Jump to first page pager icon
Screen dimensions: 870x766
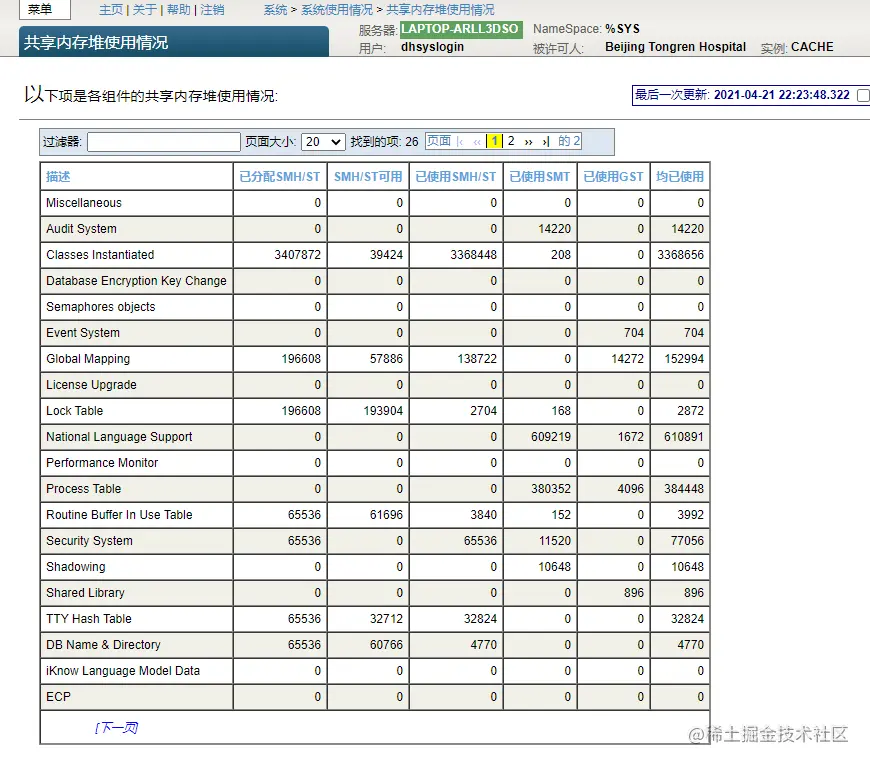coord(460,141)
